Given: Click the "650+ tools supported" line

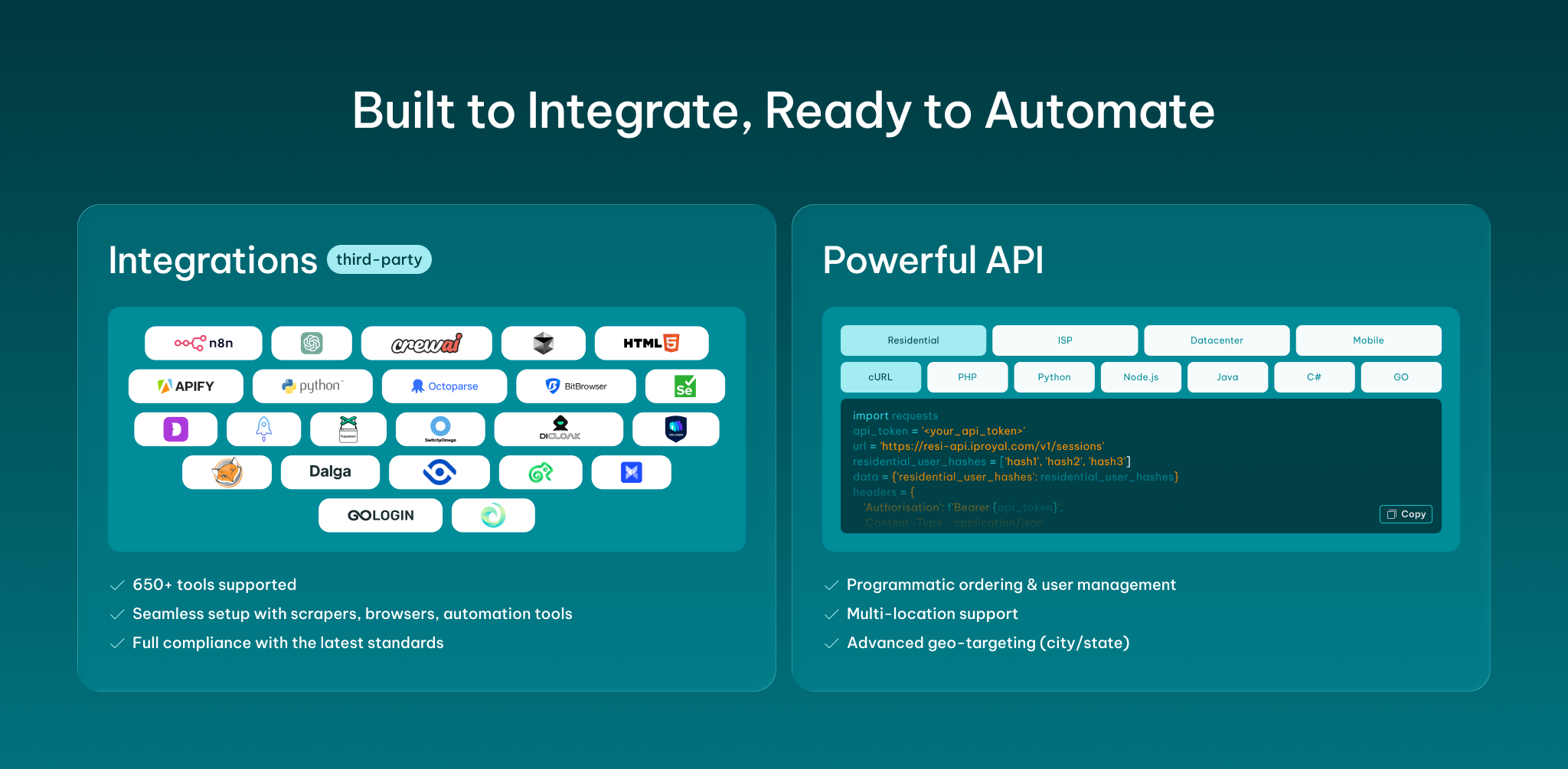Looking at the screenshot, I should click(214, 585).
